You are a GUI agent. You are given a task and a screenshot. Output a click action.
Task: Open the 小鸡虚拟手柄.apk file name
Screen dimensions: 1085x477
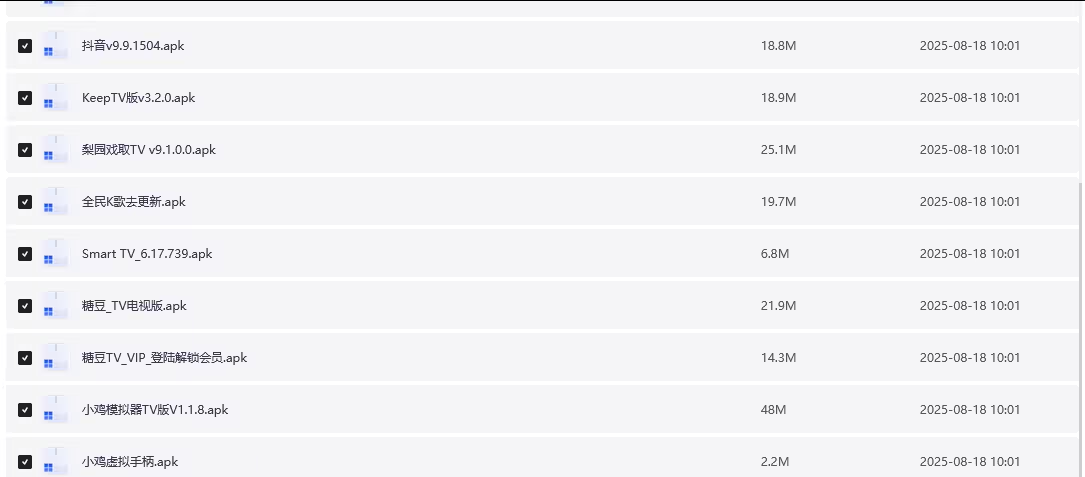(x=130, y=462)
